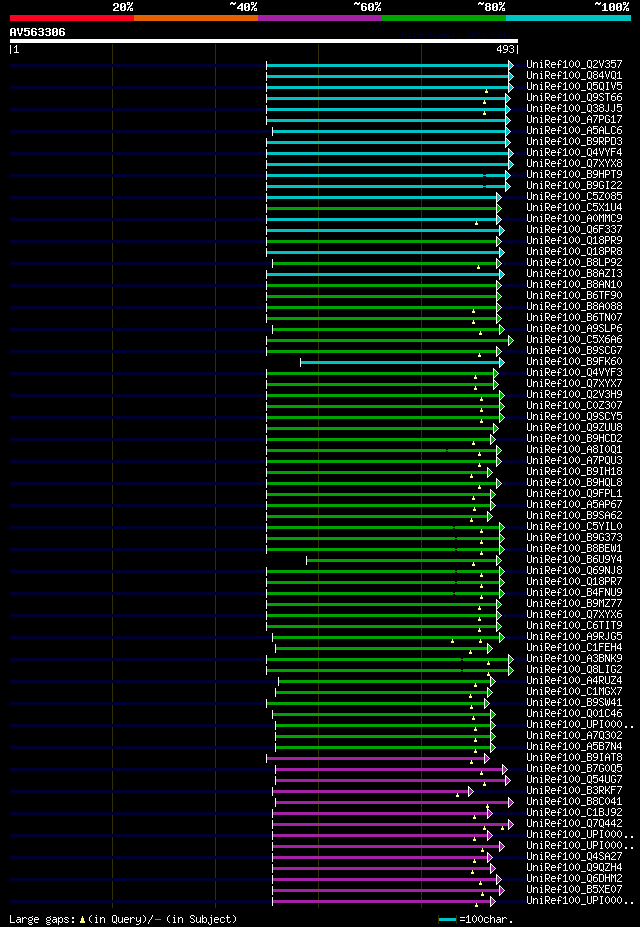Click the yellow gap marker under B8LP92

[x=479, y=268]
